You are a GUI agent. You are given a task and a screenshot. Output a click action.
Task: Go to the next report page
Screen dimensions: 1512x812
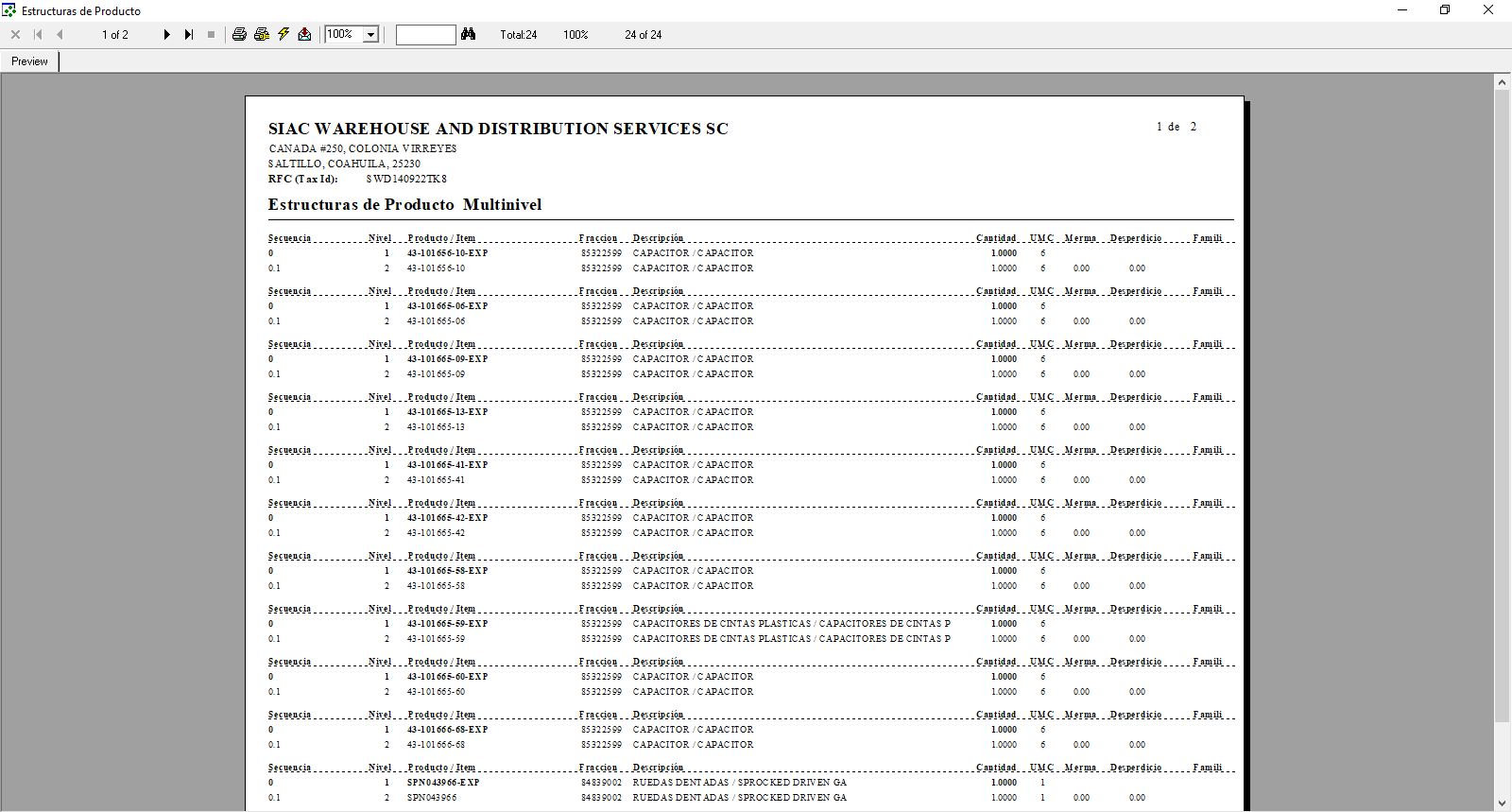pos(167,35)
